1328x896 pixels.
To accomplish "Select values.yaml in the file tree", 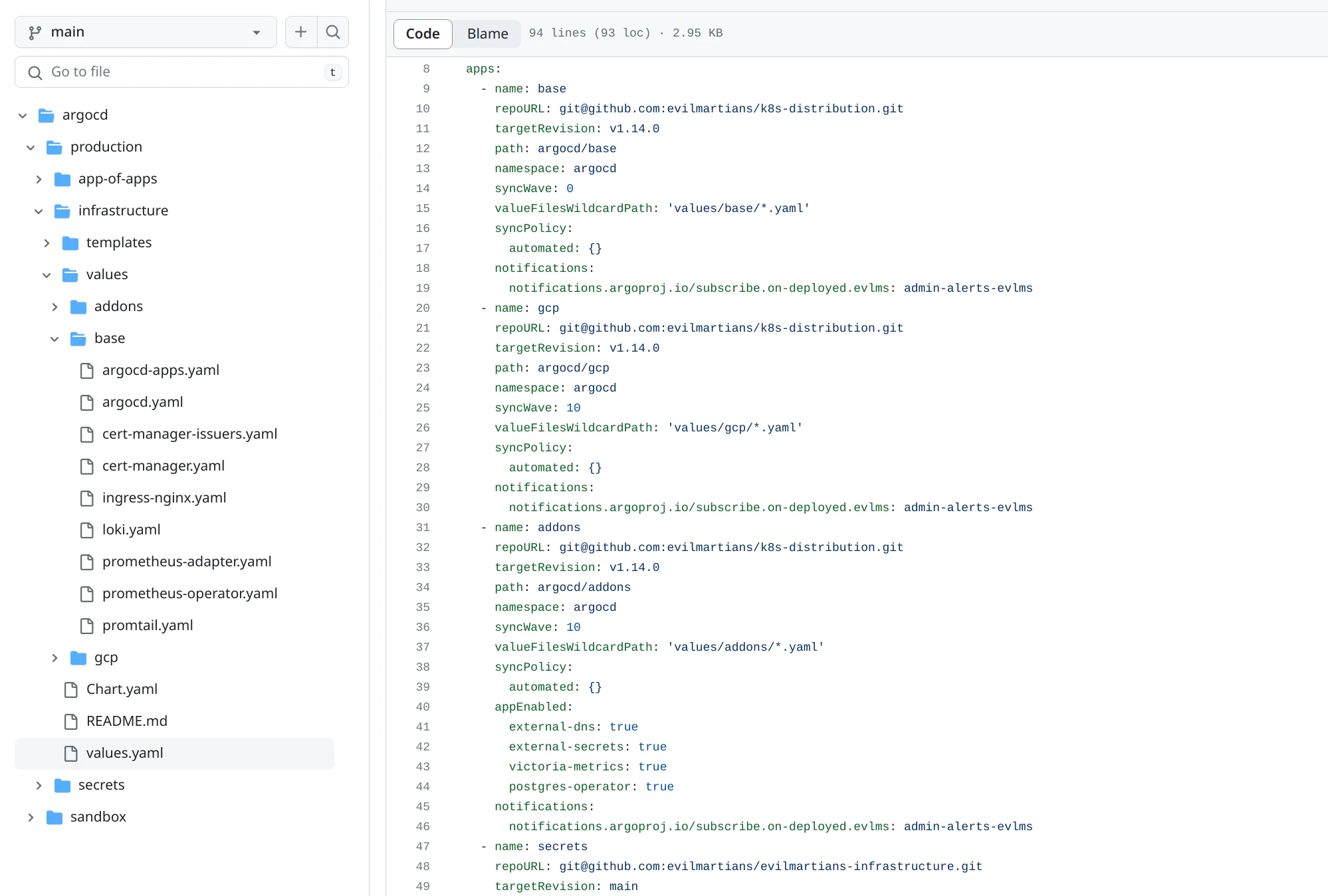I will click(174, 753).
